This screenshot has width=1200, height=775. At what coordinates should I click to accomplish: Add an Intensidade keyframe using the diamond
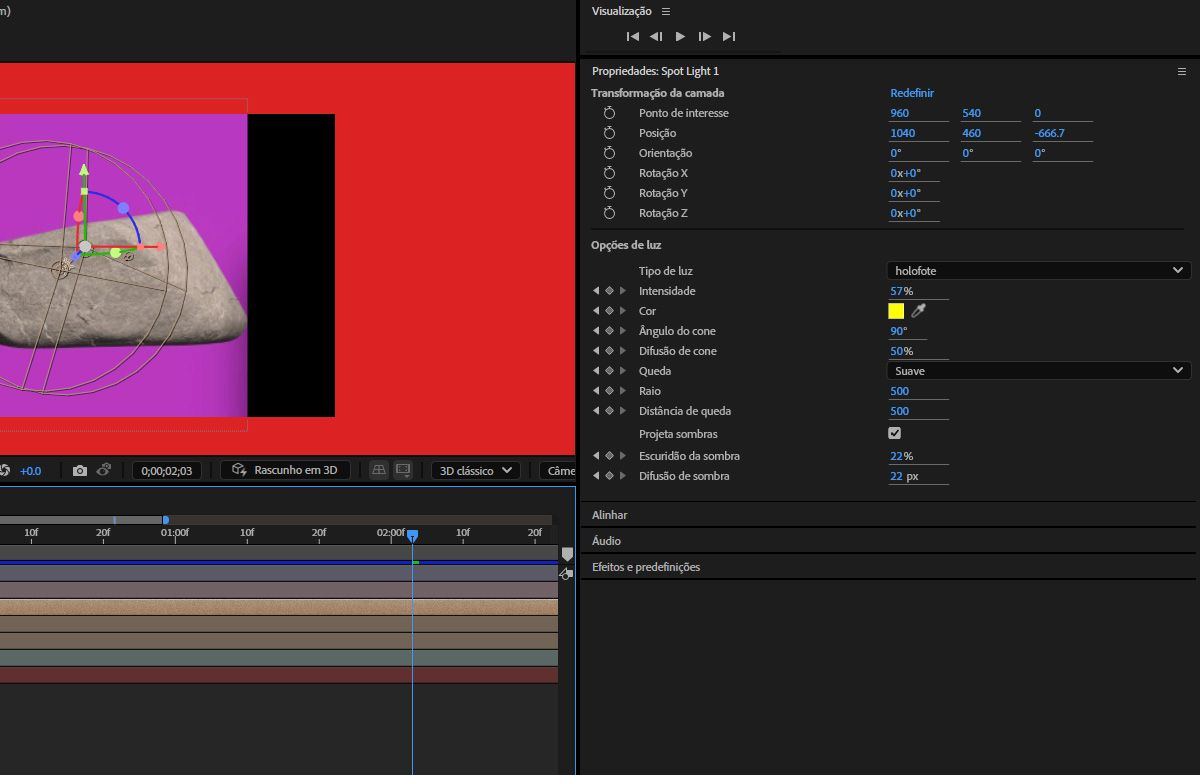(609, 291)
